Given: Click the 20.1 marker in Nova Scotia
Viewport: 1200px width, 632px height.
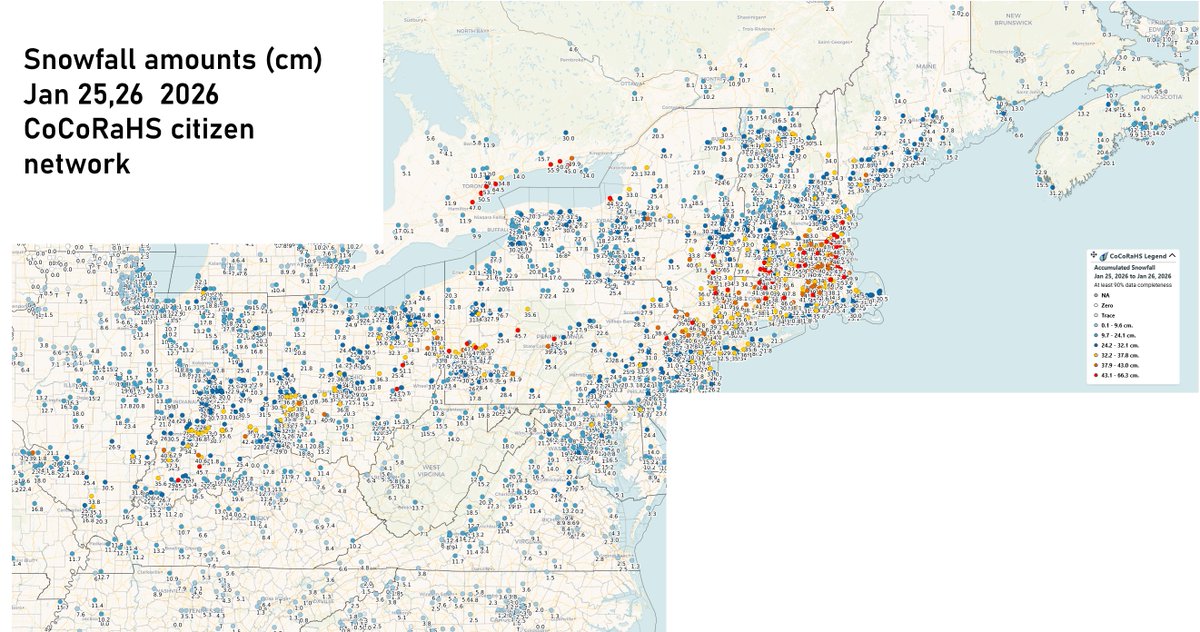Looking at the screenshot, I should [1106, 157].
